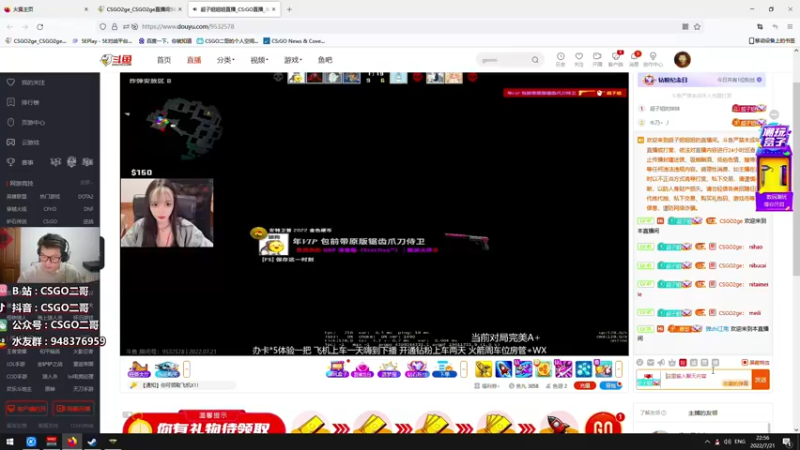Image resolution: width=800 pixels, height=450 pixels.
Task: Open CS:GO News bookmark in bookmarks bar
Action: point(294,41)
